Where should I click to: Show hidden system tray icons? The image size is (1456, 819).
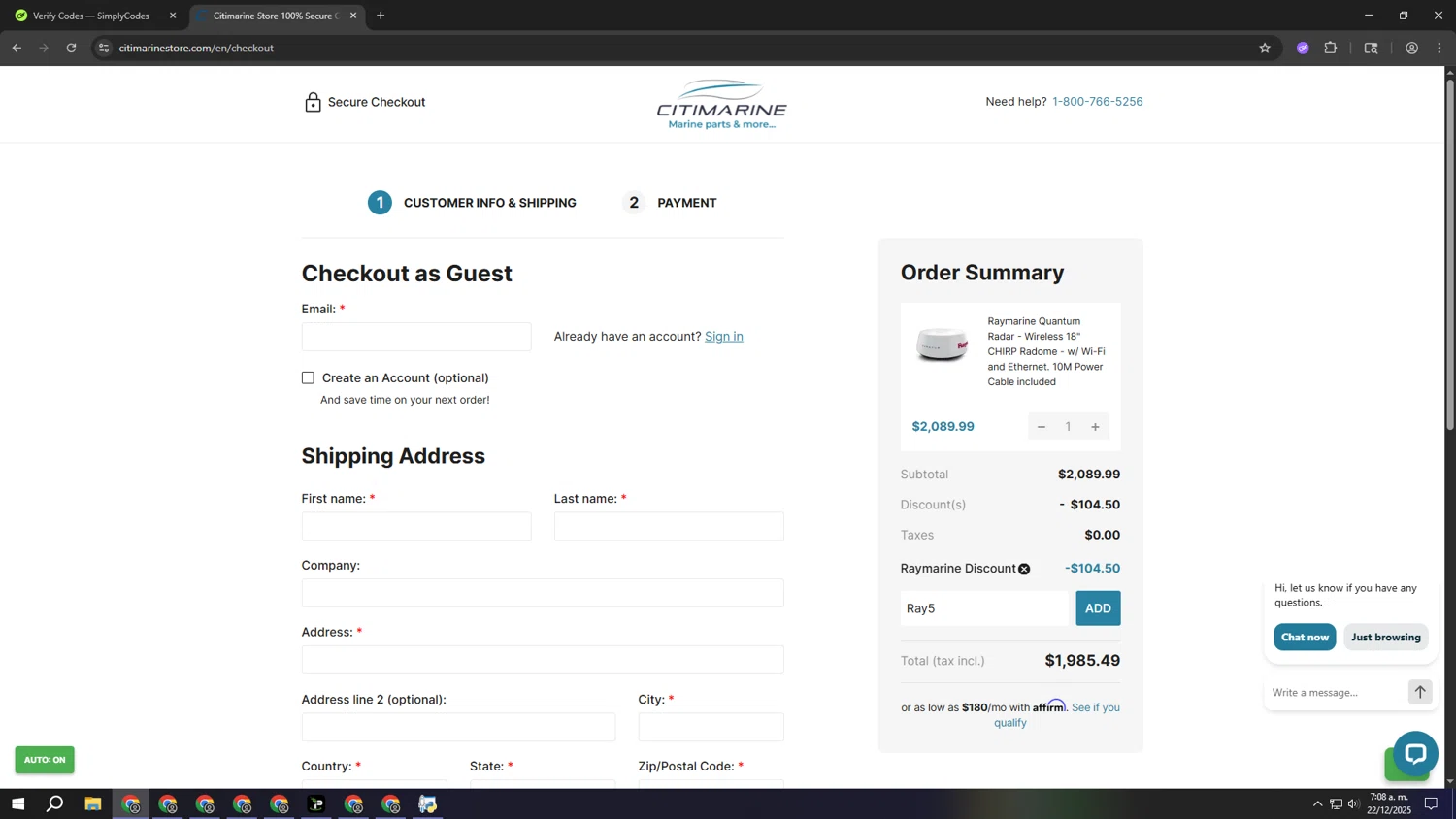(1317, 803)
